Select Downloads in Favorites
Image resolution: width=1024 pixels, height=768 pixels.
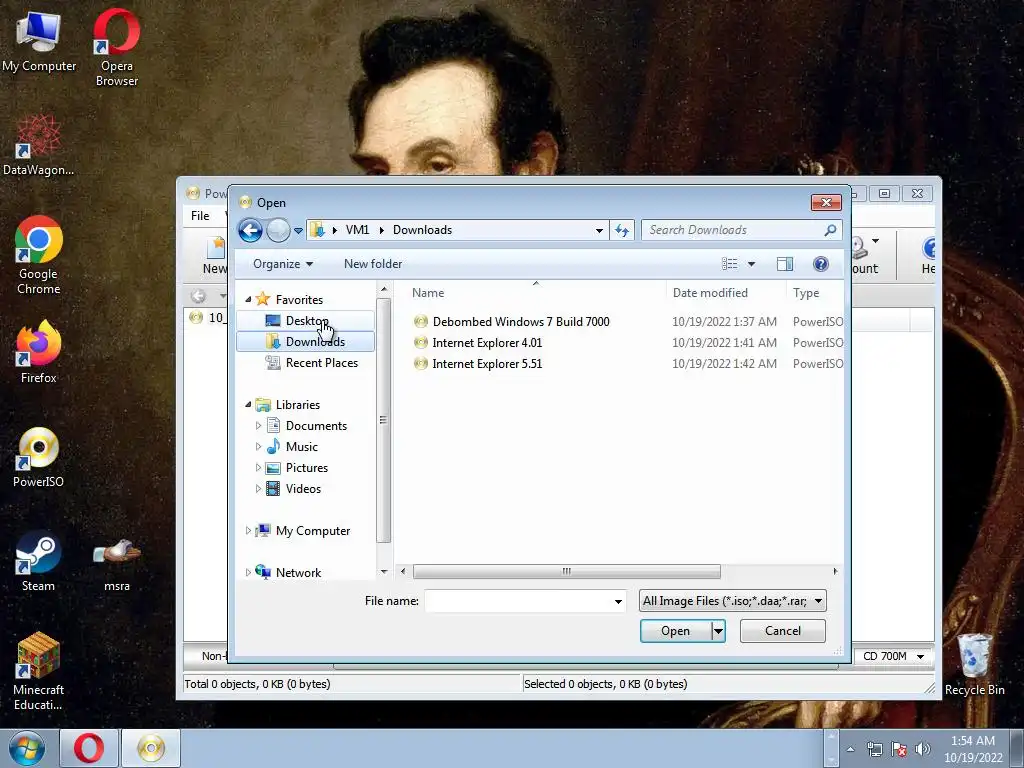tap(306, 342)
